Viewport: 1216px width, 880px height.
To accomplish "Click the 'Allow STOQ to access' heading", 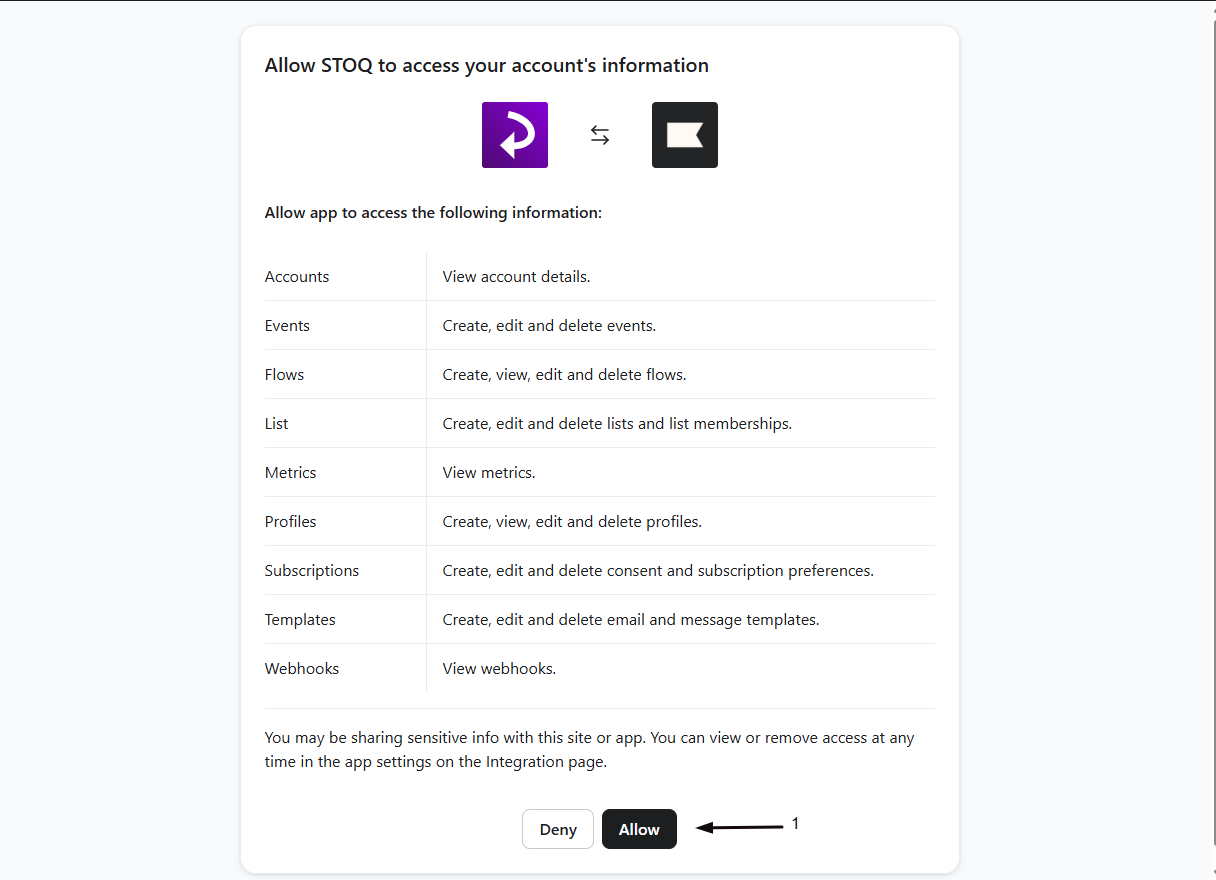I will (487, 66).
